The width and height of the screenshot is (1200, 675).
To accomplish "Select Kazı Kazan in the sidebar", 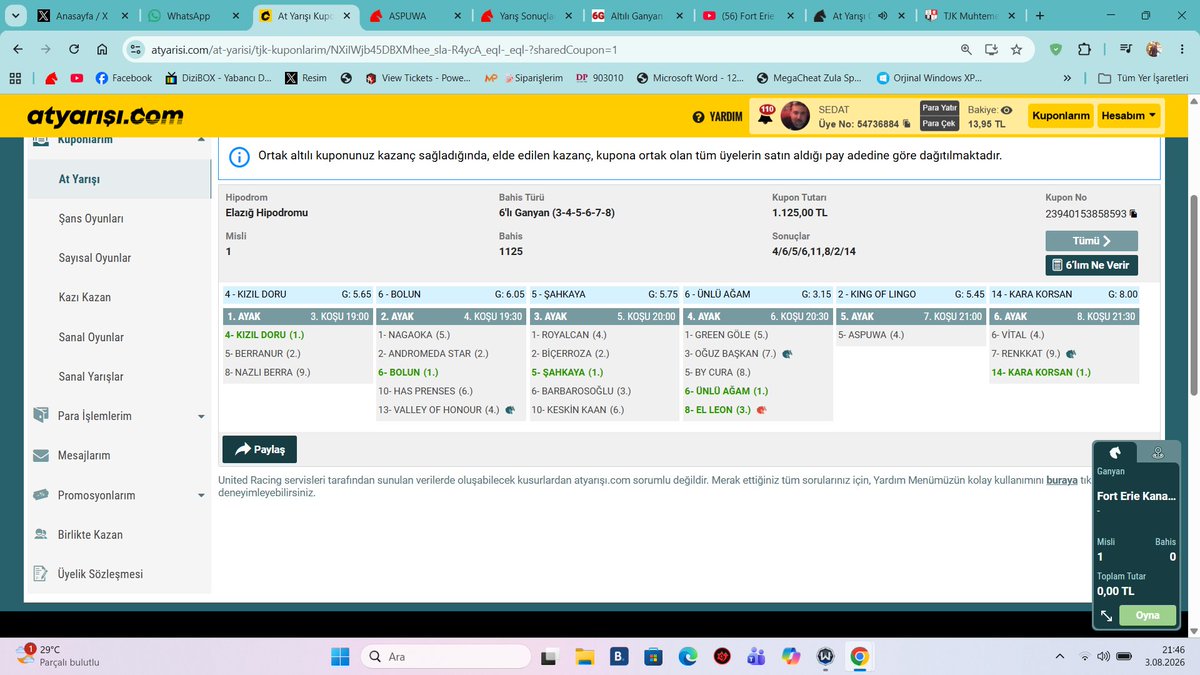I will pos(84,298).
